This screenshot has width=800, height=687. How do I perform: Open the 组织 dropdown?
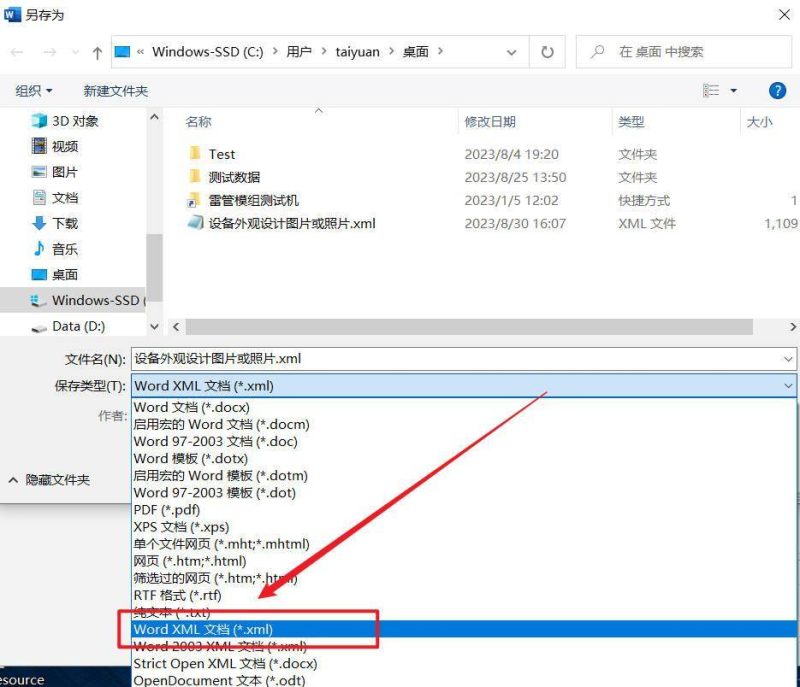click(31, 90)
